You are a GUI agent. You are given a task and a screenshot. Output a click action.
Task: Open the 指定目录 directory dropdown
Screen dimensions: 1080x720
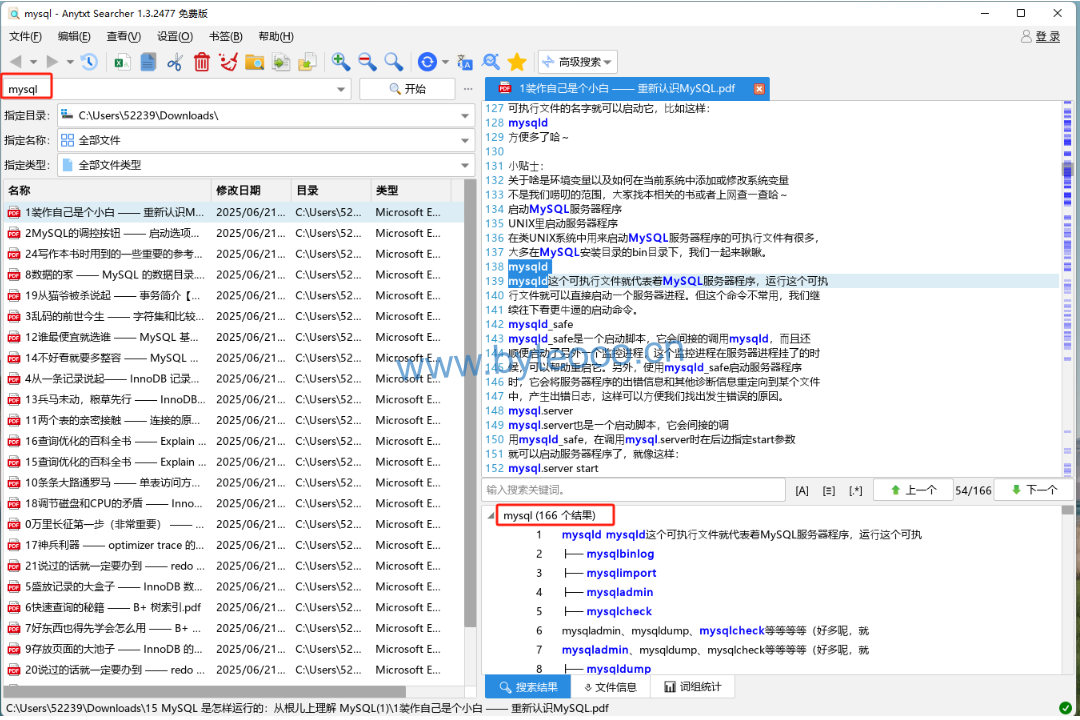coord(465,116)
